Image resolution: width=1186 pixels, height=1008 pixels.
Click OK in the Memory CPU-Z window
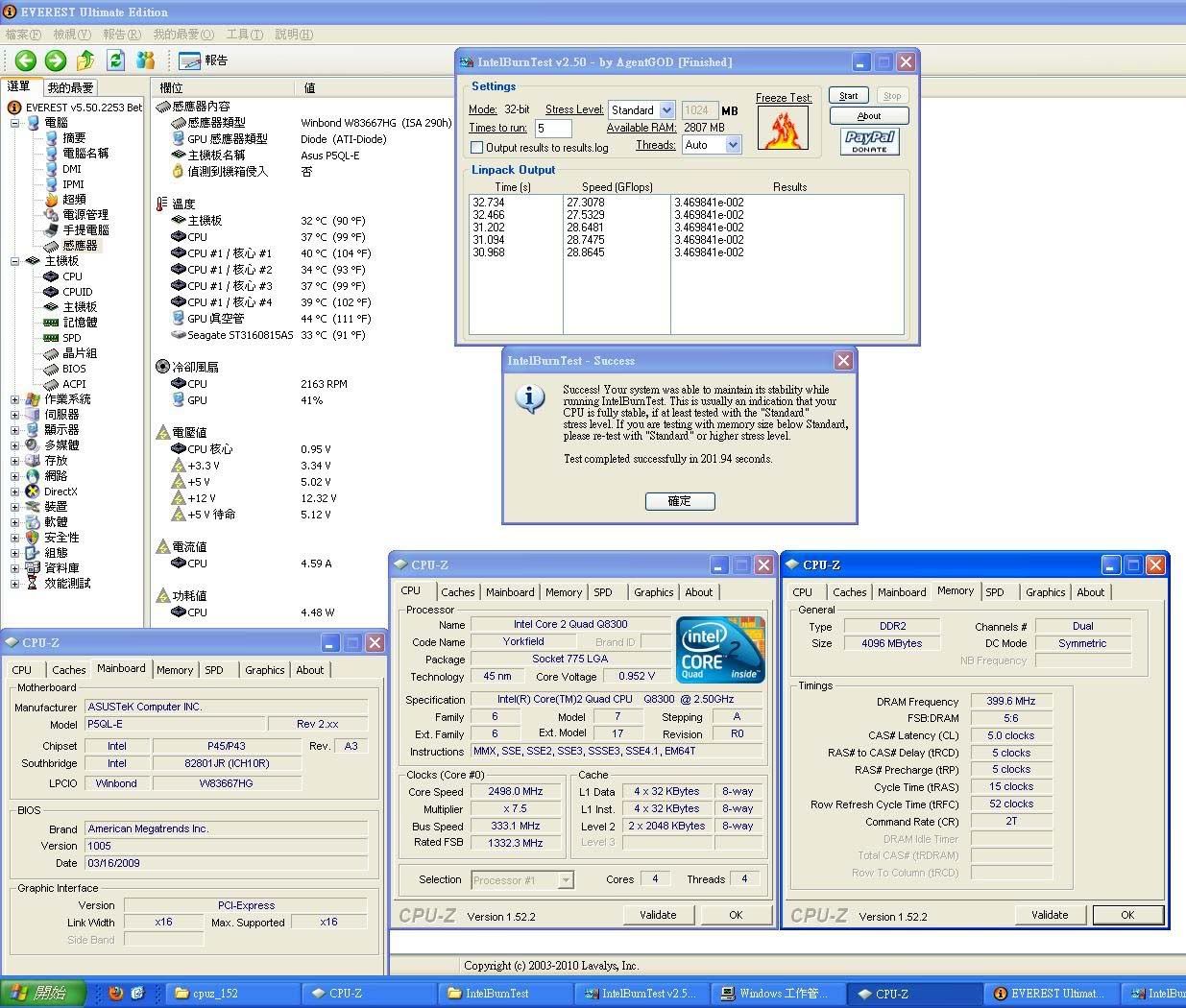click(x=1127, y=915)
